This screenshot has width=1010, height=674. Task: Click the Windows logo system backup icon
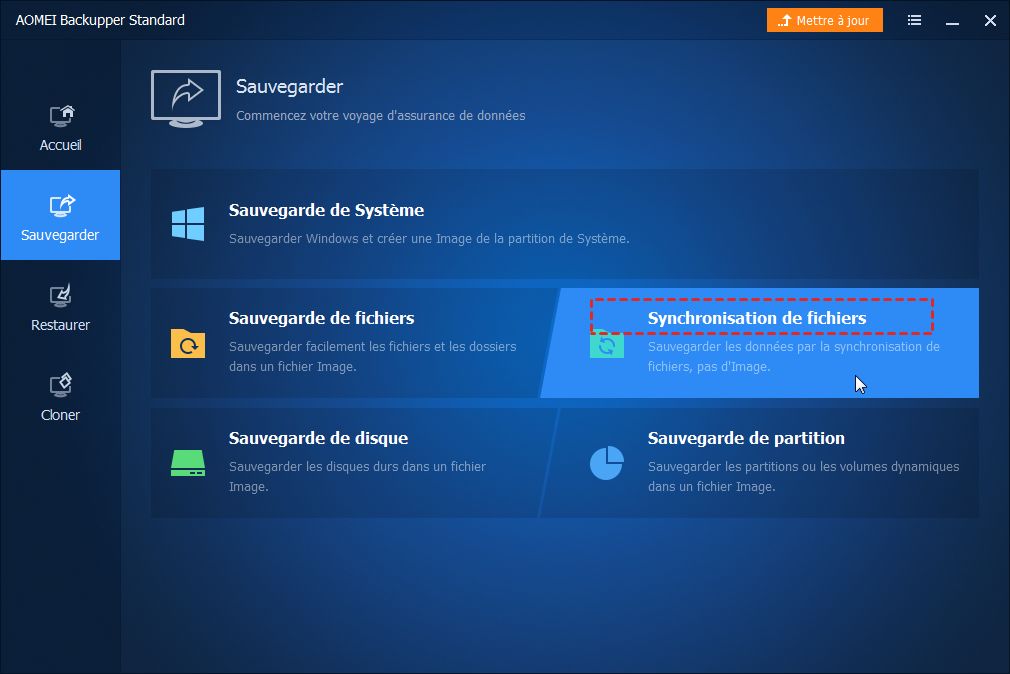point(188,224)
